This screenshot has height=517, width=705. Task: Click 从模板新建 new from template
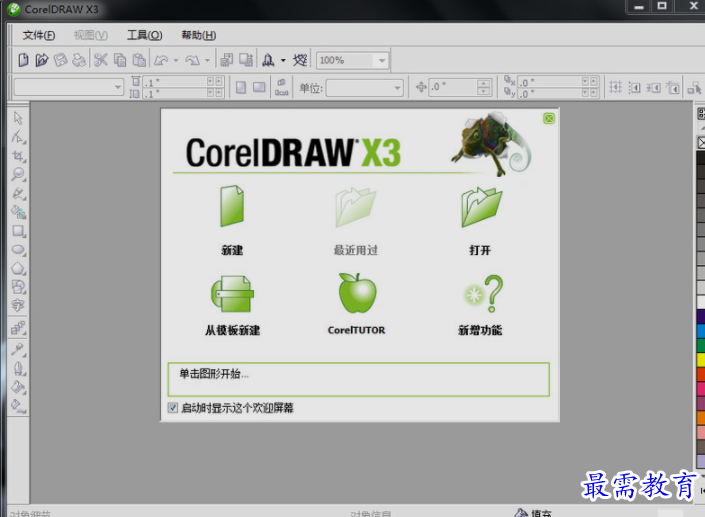tap(232, 305)
